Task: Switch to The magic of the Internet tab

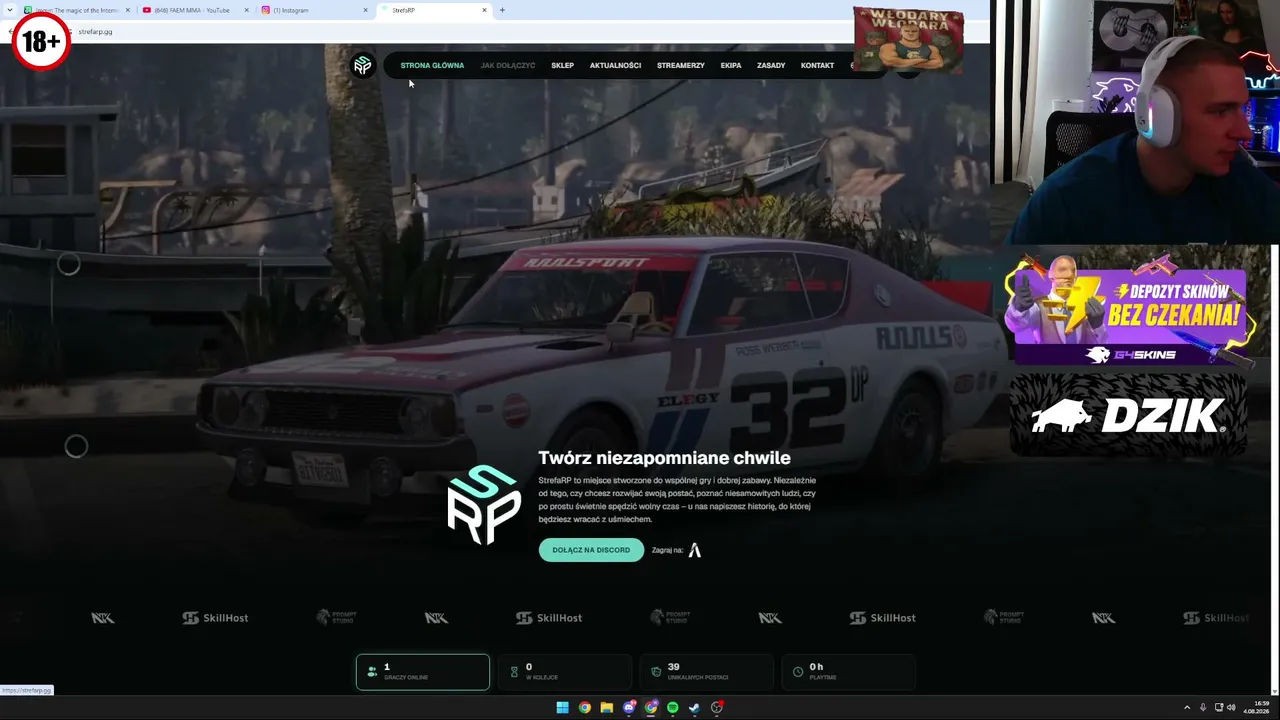Action: pyautogui.click(x=75, y=10)
